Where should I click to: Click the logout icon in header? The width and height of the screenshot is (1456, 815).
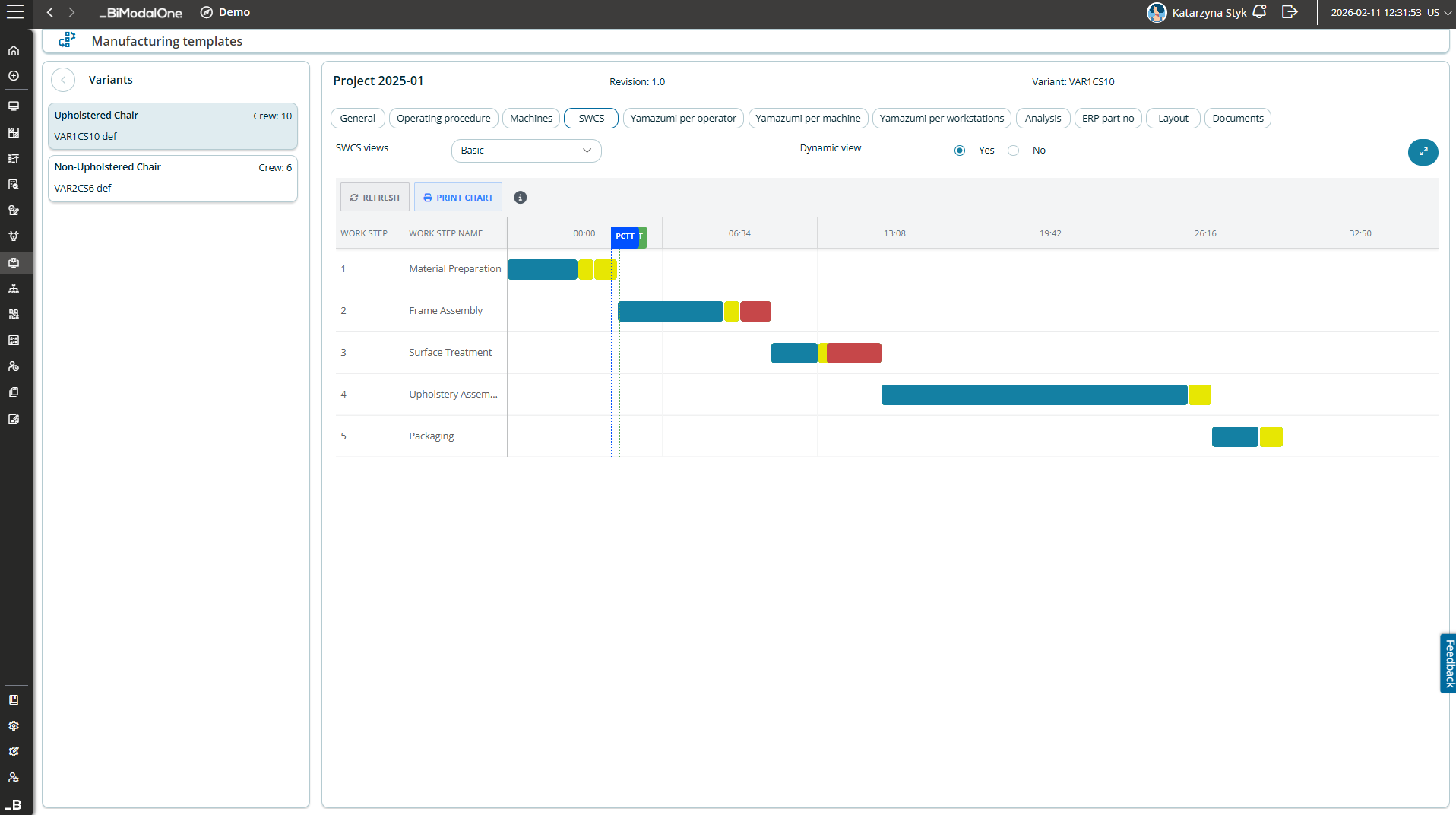click(x=1290, y=12)
